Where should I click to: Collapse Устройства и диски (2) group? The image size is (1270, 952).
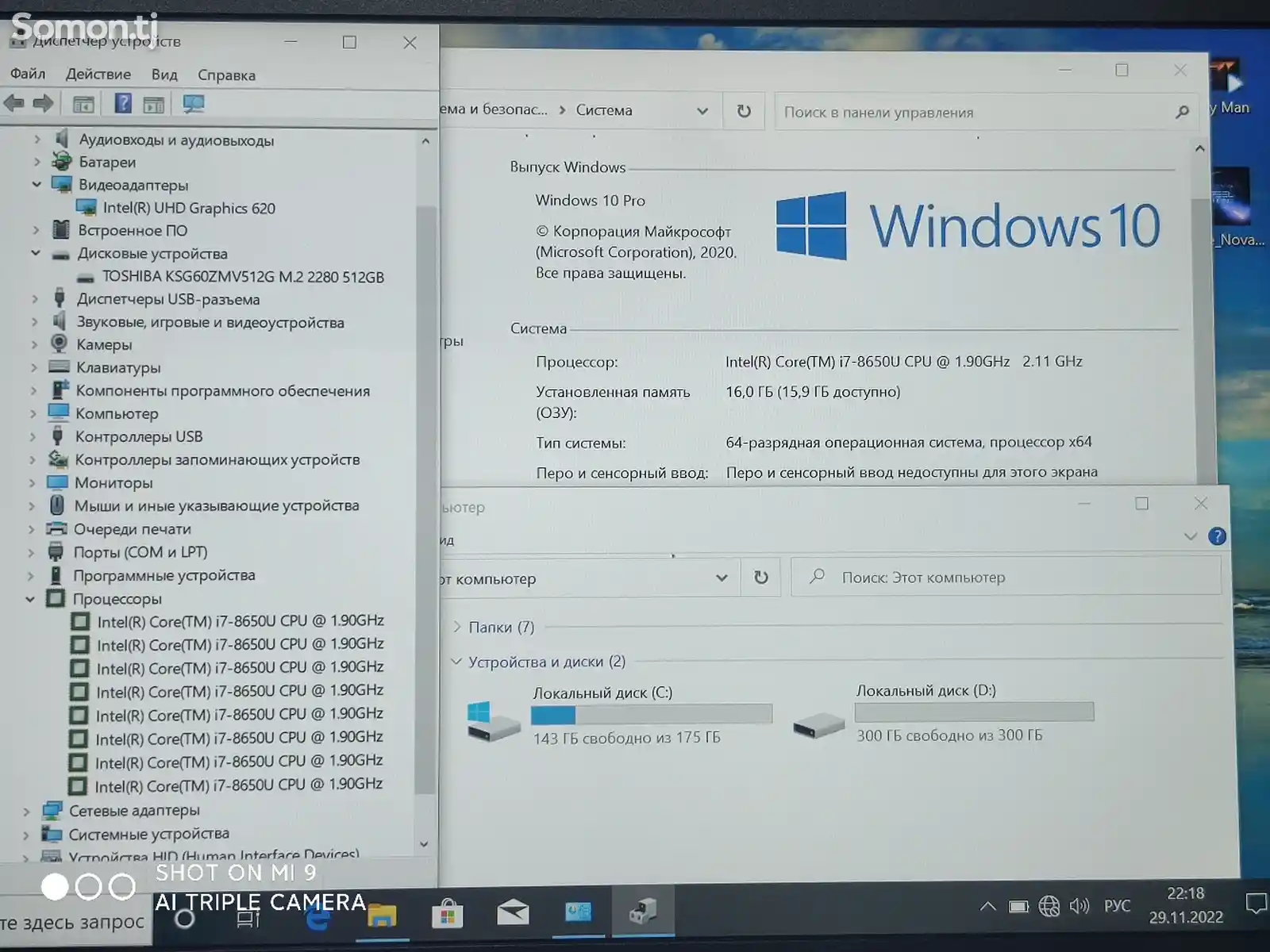tap(456, 661)
